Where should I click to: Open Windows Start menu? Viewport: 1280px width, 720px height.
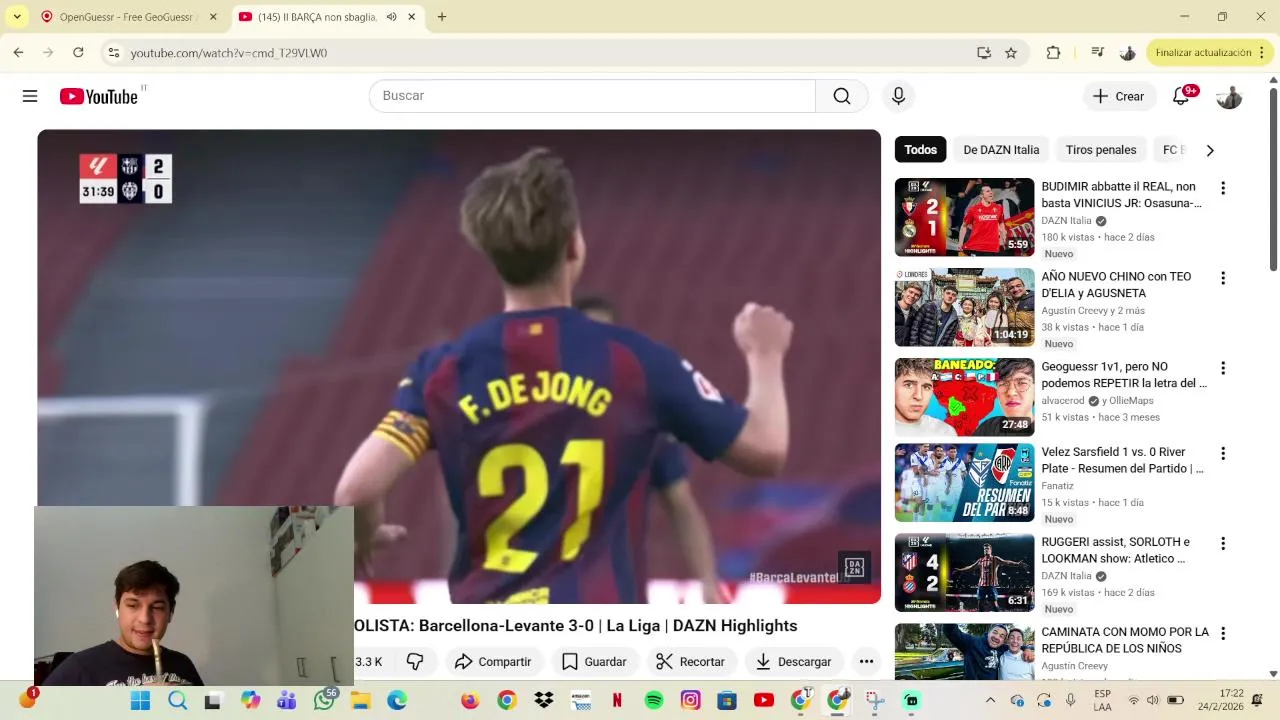coord(140,700)
